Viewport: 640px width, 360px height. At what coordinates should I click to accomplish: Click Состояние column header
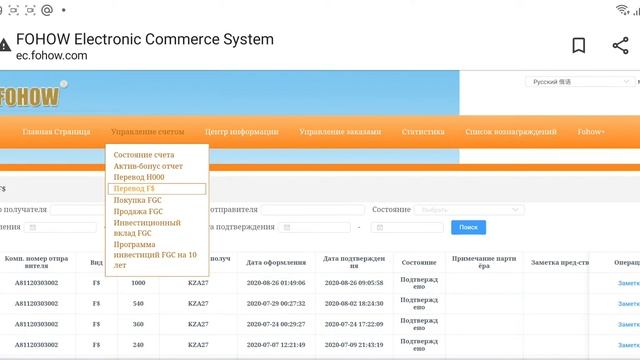coord(419,262)
